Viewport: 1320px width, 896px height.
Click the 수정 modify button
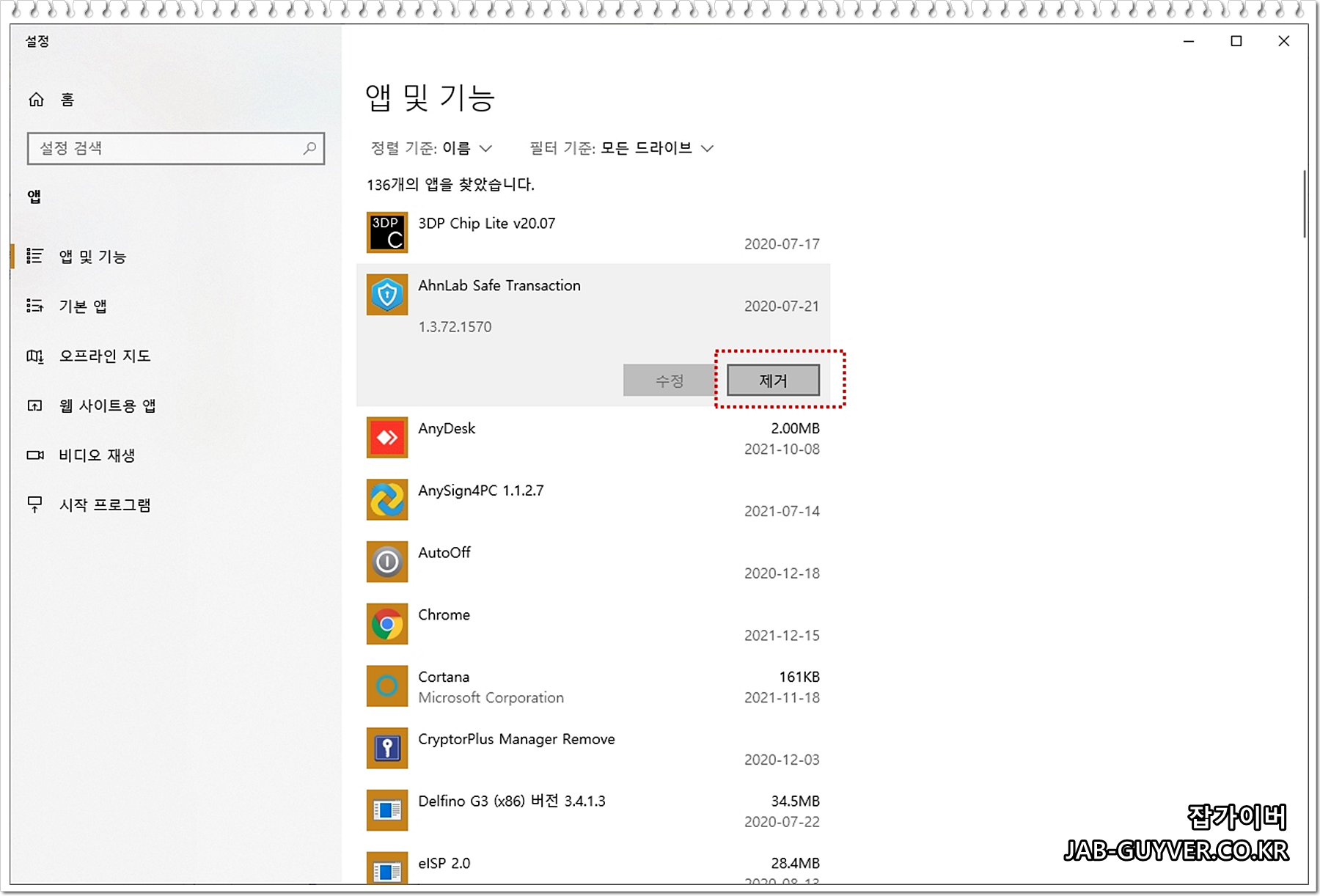[x=670, y=381]
